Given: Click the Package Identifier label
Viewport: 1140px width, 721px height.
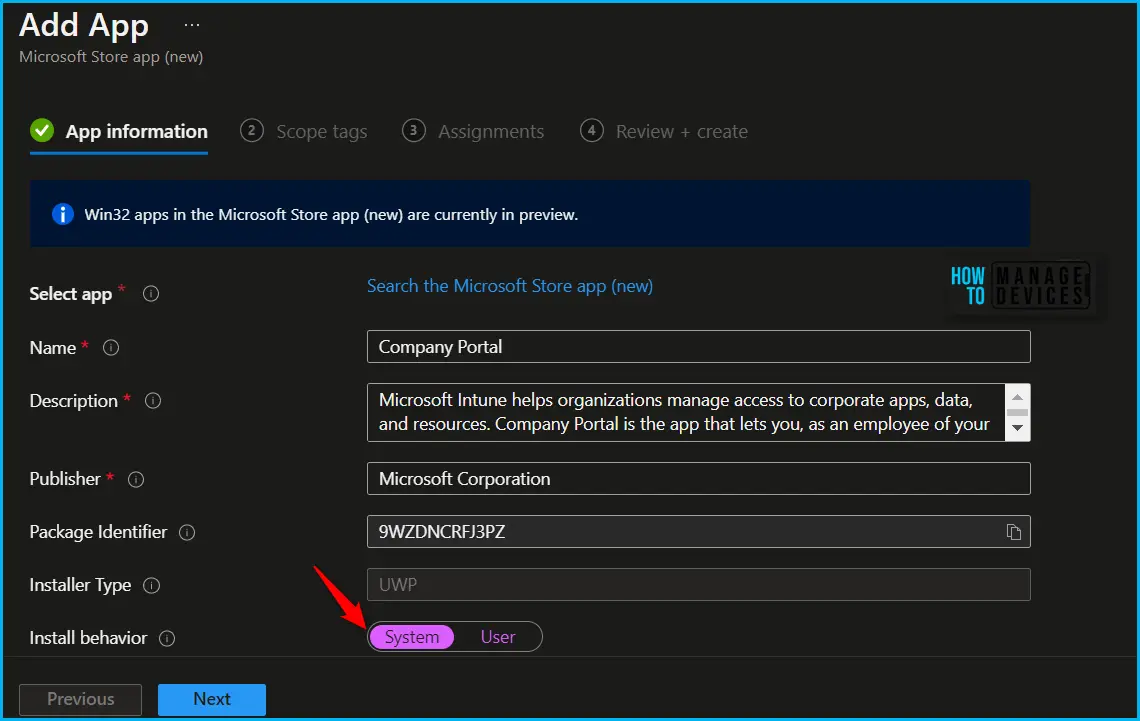Looking at the screenshot, I should pyautogui.click(x=98, y=532).
